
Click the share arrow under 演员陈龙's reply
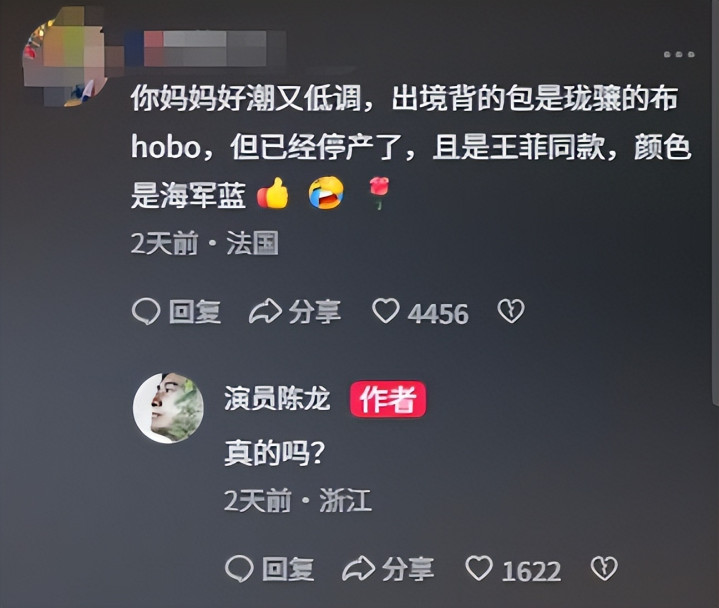(x=359, y=569)
